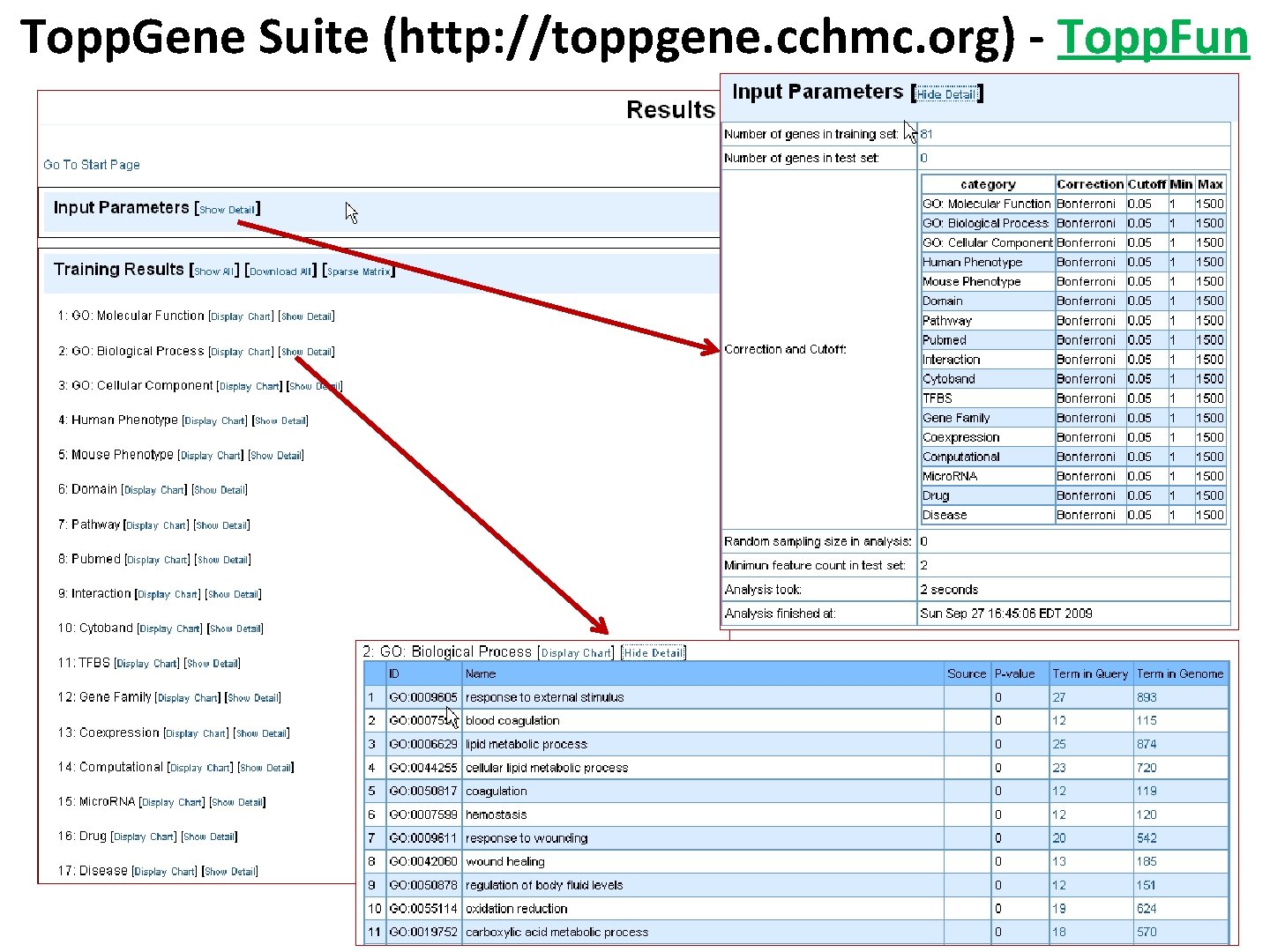Display Chart for TFBS
Image resolution: width=1270 pixels, height=952 pixels.
[146, 664]
